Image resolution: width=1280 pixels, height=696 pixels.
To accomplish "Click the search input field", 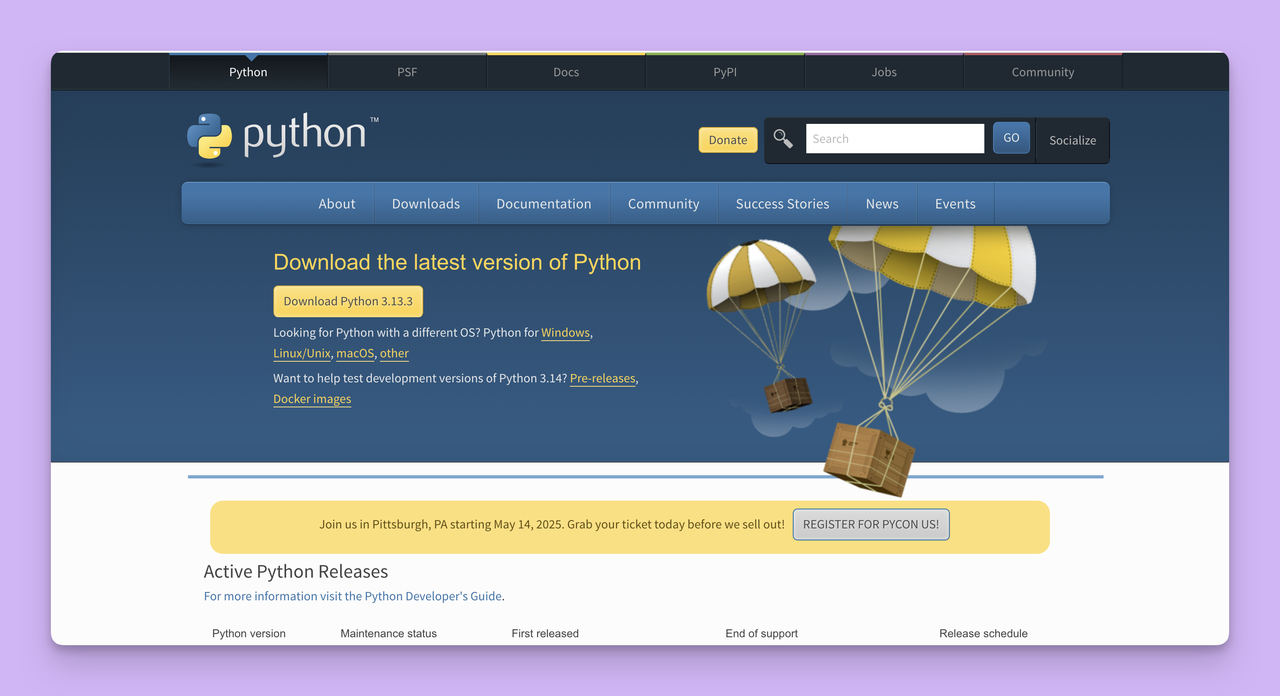I will pos(893,138).
